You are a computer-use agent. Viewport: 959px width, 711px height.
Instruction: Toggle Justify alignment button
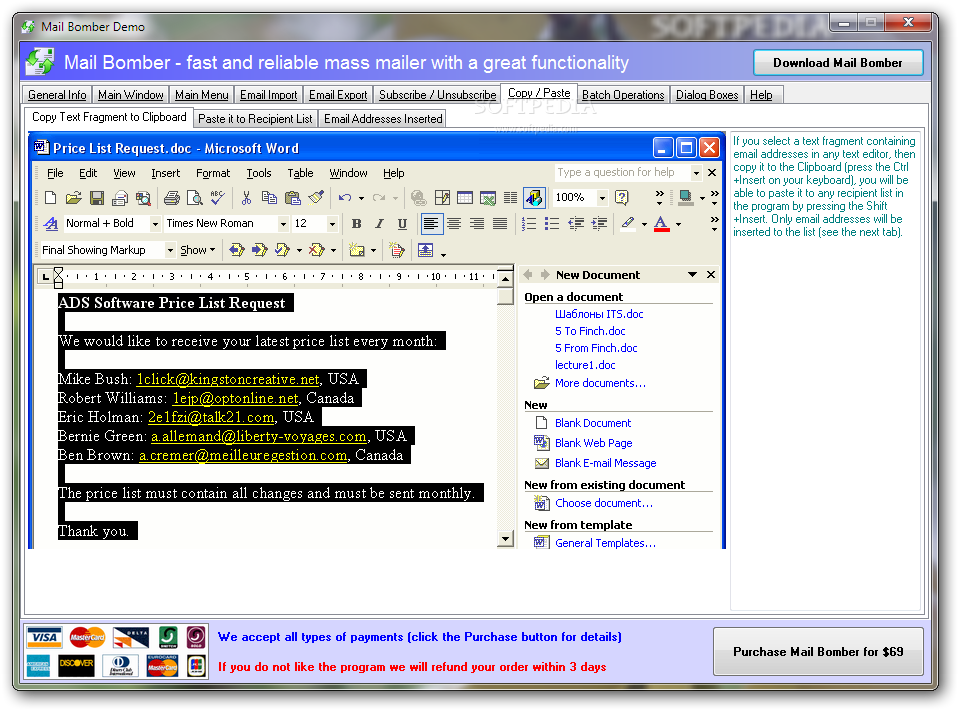[x=500, y=224]
